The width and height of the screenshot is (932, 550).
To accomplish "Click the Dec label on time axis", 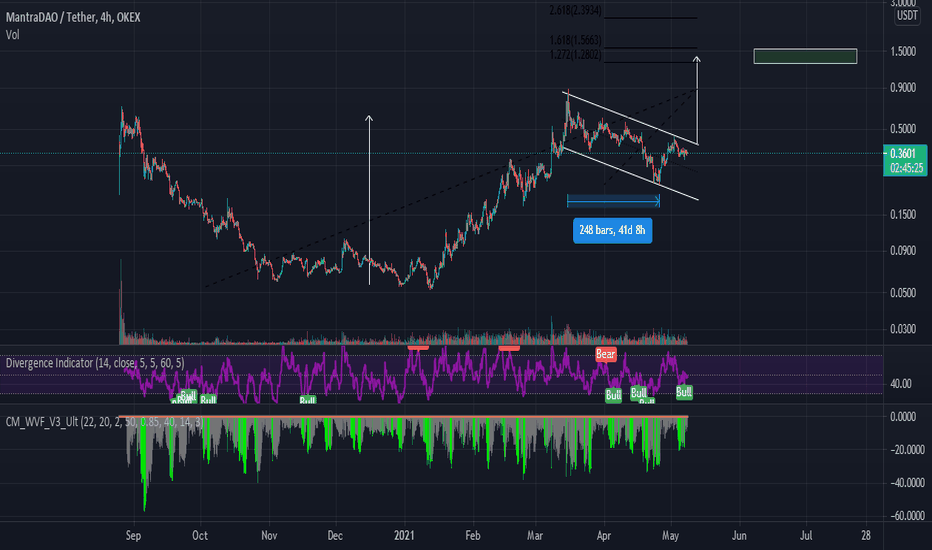I will pyautogui.click(x=335, y=536).
